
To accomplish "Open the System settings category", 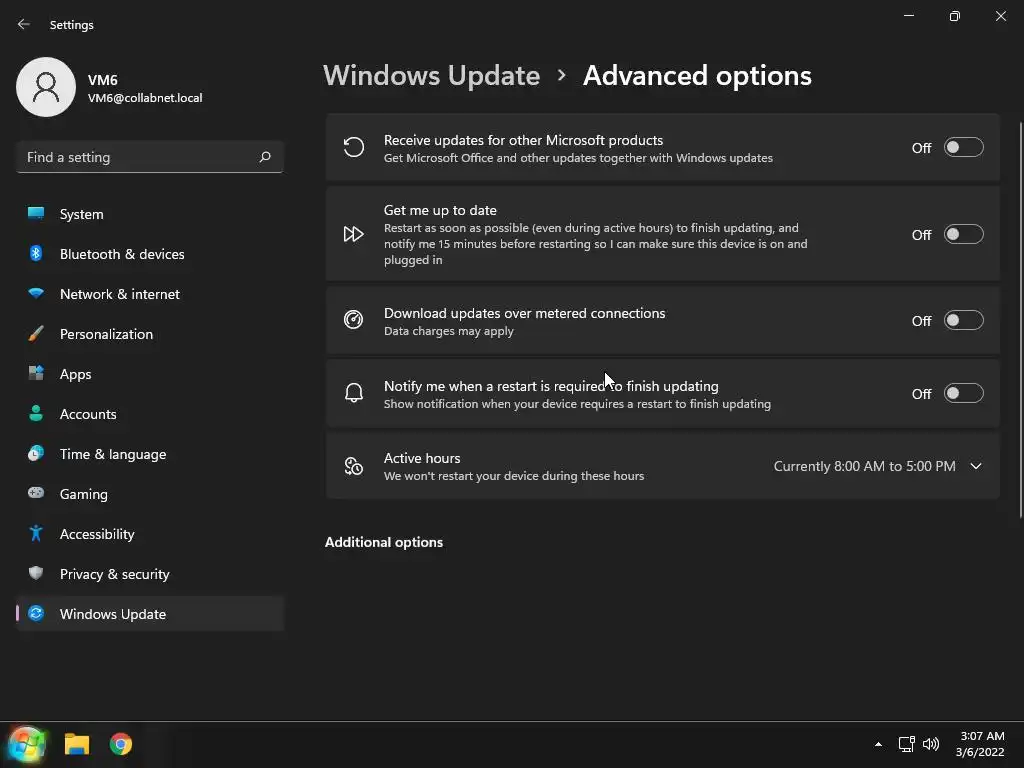I will 150,214.
